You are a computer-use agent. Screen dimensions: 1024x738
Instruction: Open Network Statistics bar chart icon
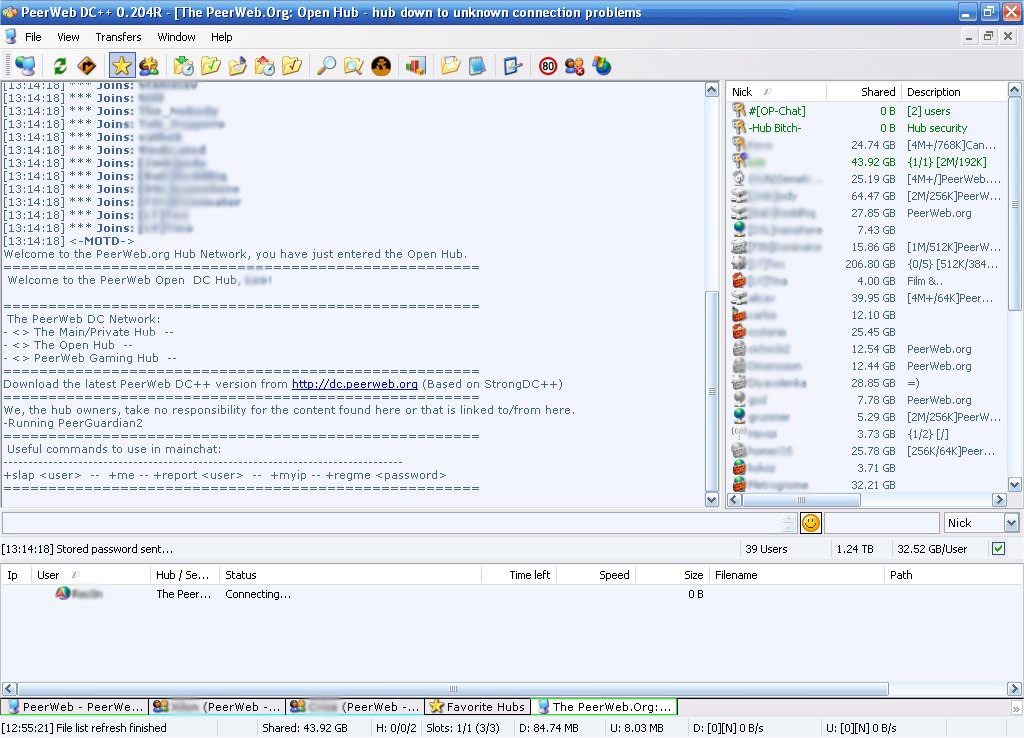click(415, 66)
